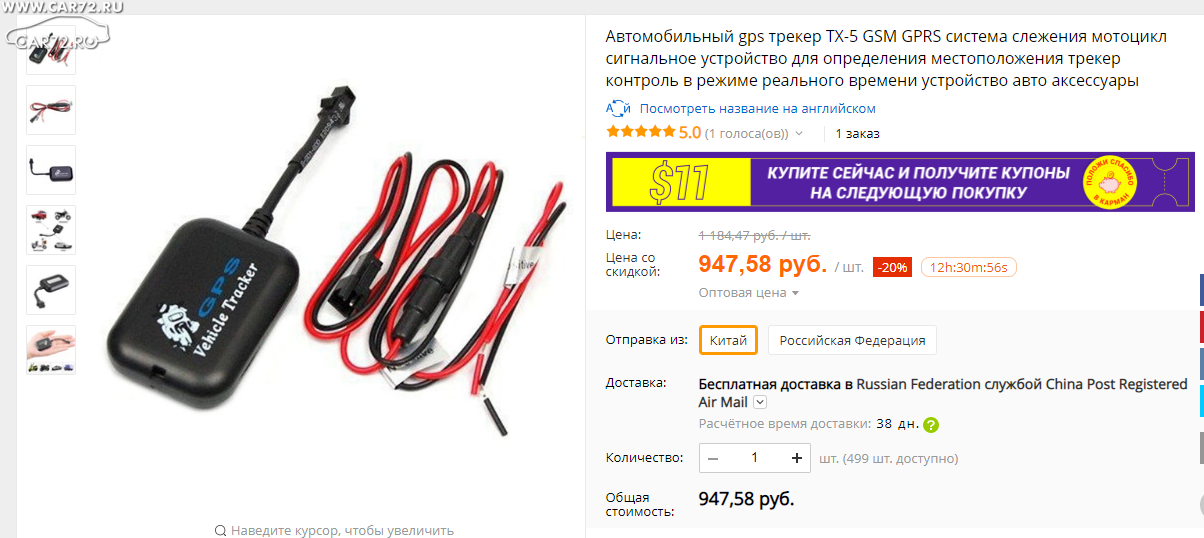Click the minus quantity button
Screen dimensions: 1204x538
click(713, 458)
